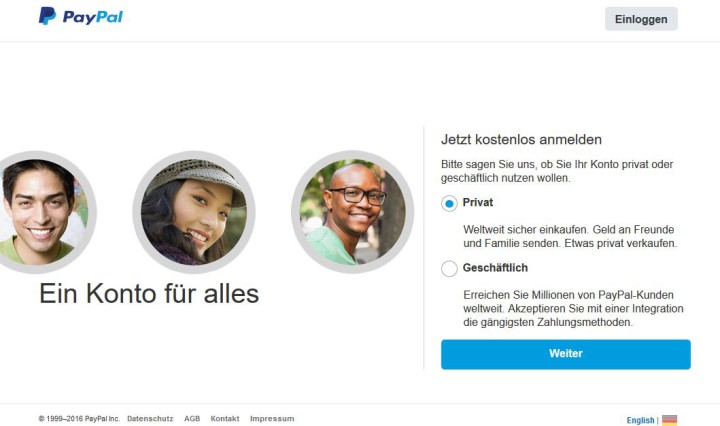Click the woman wearing knit hat portrait
The width and height of the screenshot is (720, 426).
pyautogui.click(x=194, y=212)
